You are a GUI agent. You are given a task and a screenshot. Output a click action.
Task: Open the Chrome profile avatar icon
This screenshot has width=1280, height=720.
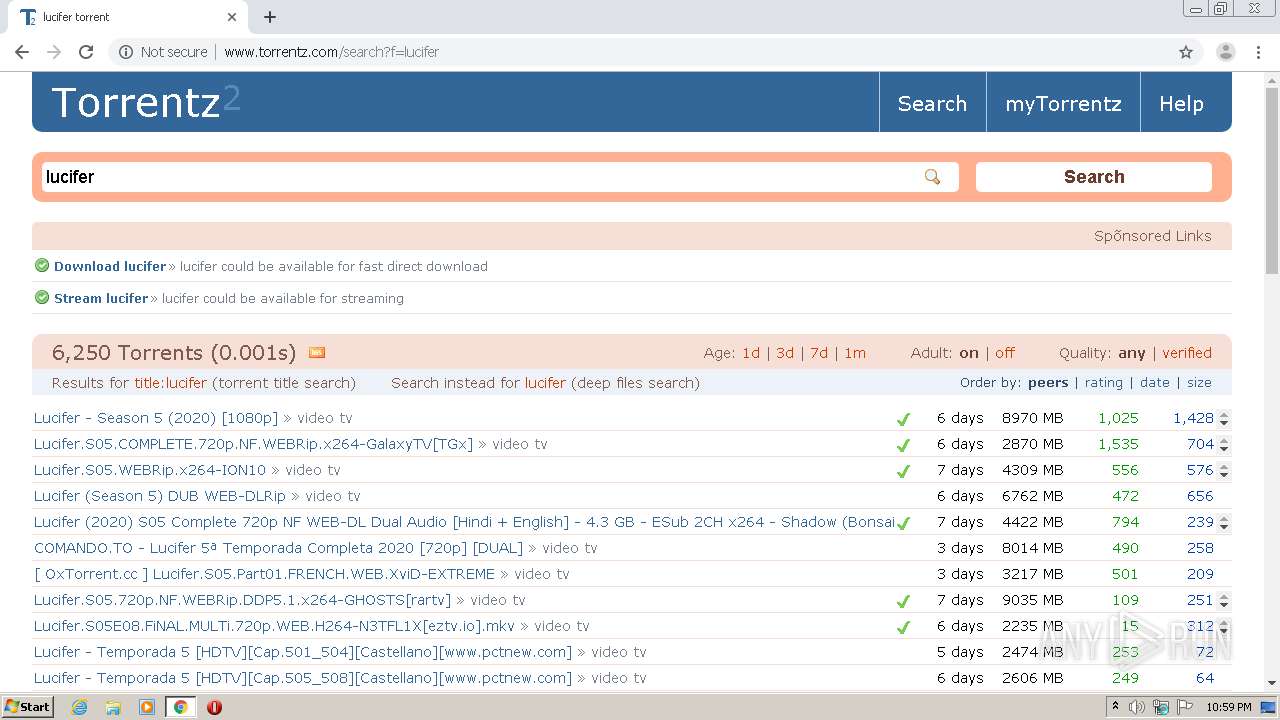[x=1226, y=52]
